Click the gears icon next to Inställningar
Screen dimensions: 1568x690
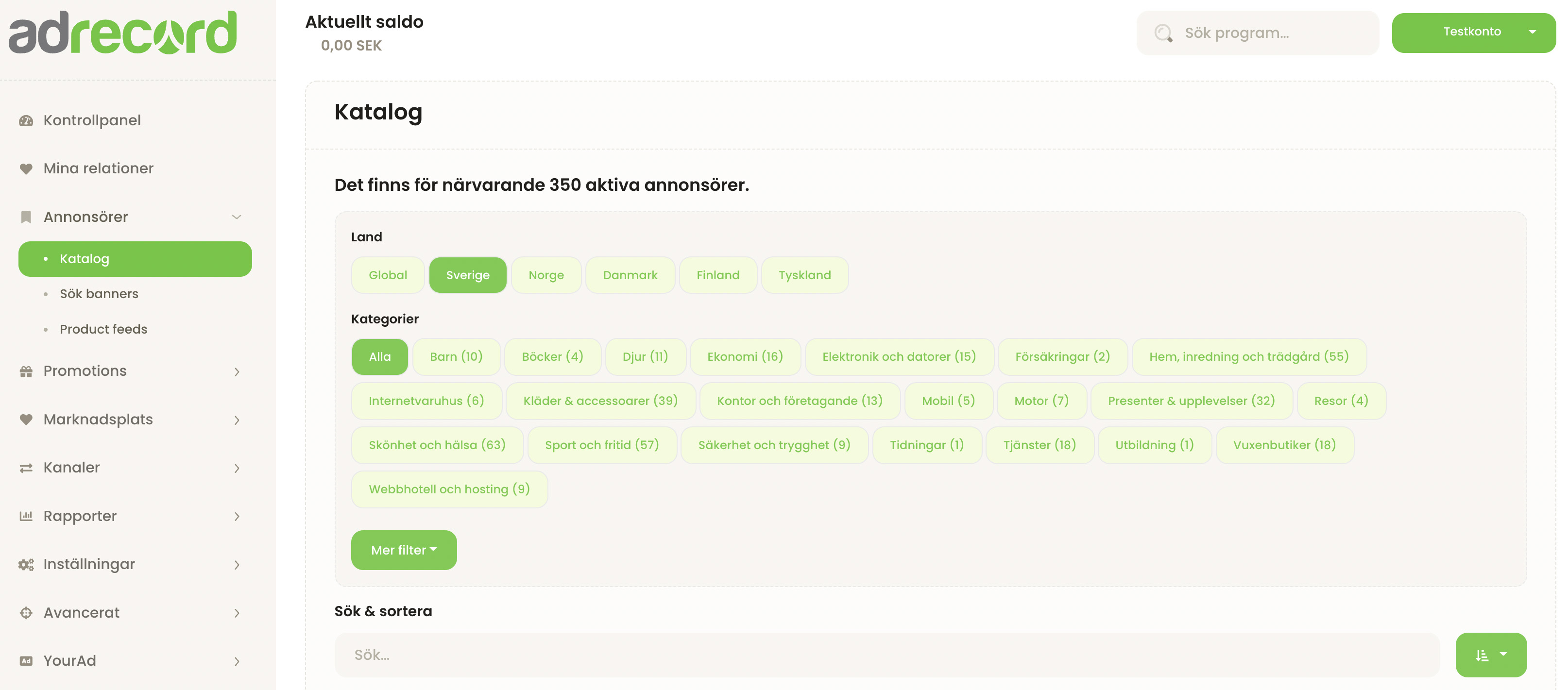26,565
